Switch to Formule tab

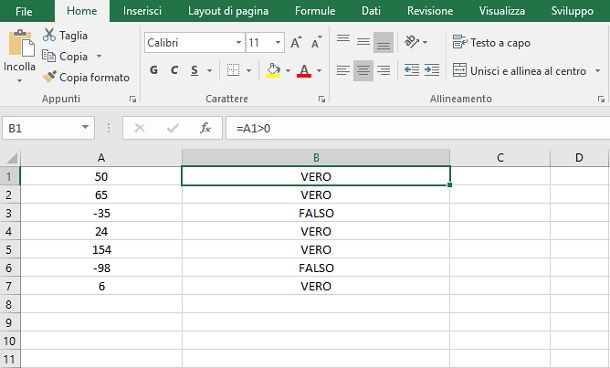(315, 11)
